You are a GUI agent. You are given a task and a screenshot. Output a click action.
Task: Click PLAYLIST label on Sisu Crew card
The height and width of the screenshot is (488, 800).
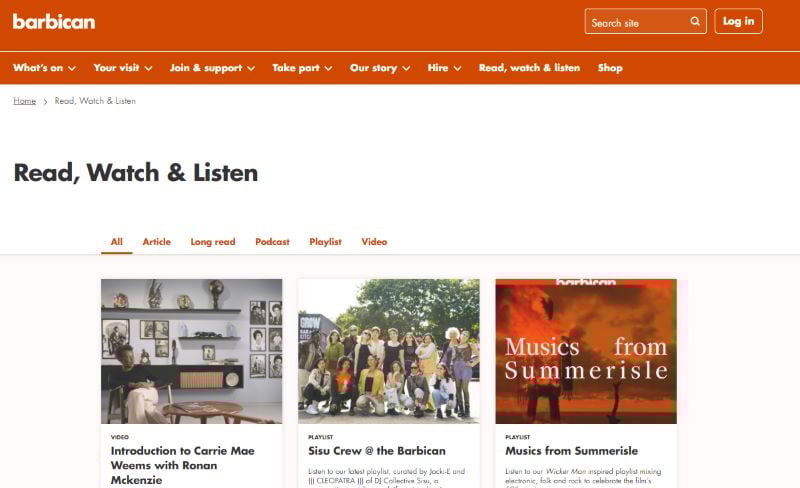coord(320,437)
